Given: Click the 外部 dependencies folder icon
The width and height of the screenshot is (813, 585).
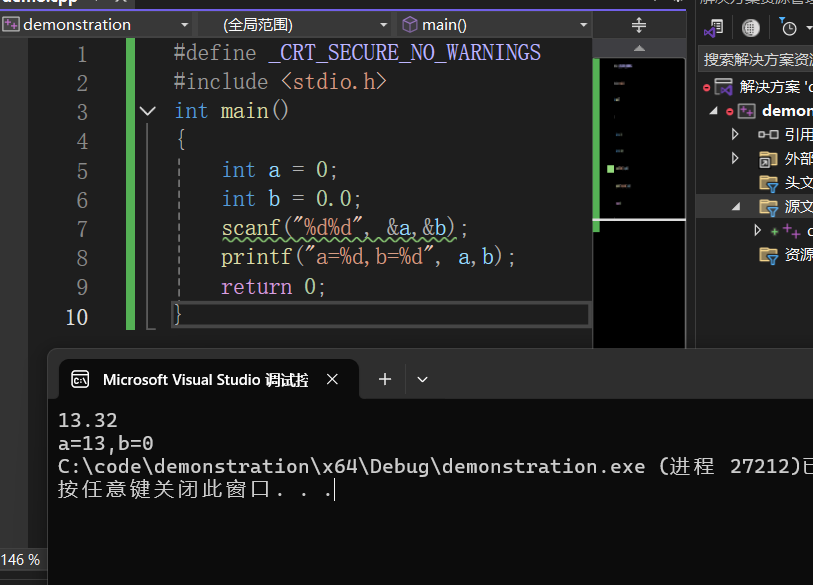Looking at the screenshot, I should 768,159.
